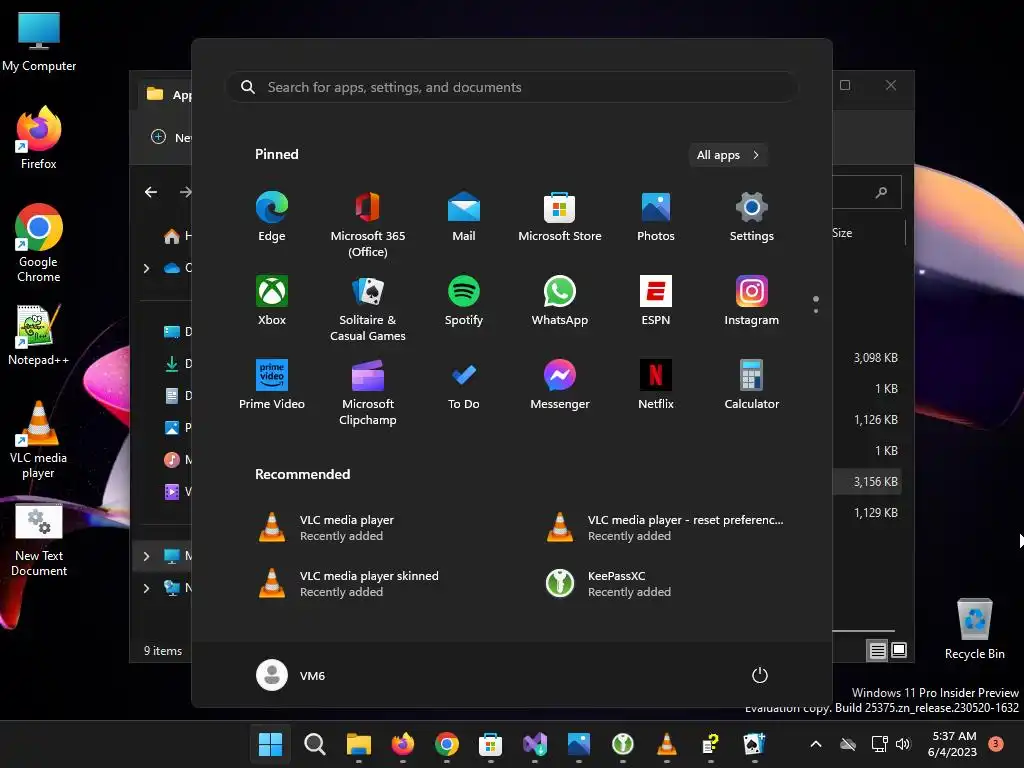
Task: Select New Text Document on the desktop
Action: [39, 540]
